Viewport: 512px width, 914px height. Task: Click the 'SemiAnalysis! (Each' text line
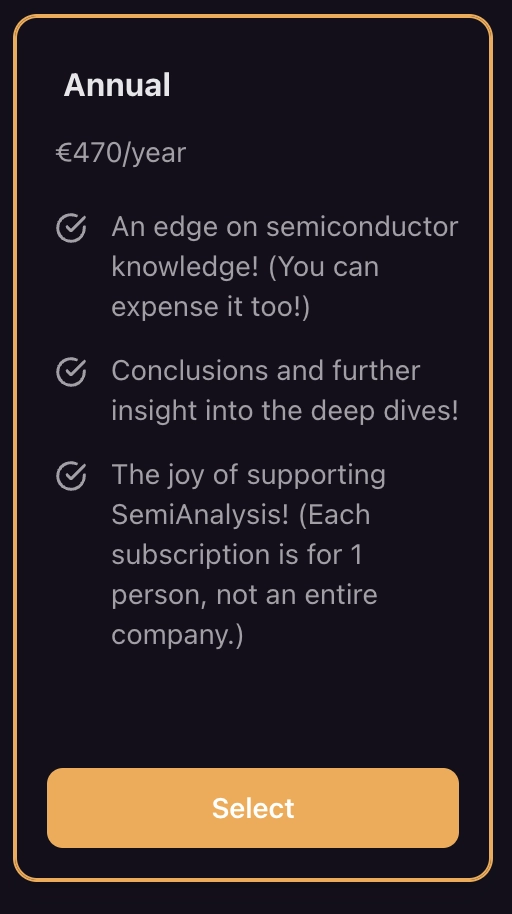[240, 515]
